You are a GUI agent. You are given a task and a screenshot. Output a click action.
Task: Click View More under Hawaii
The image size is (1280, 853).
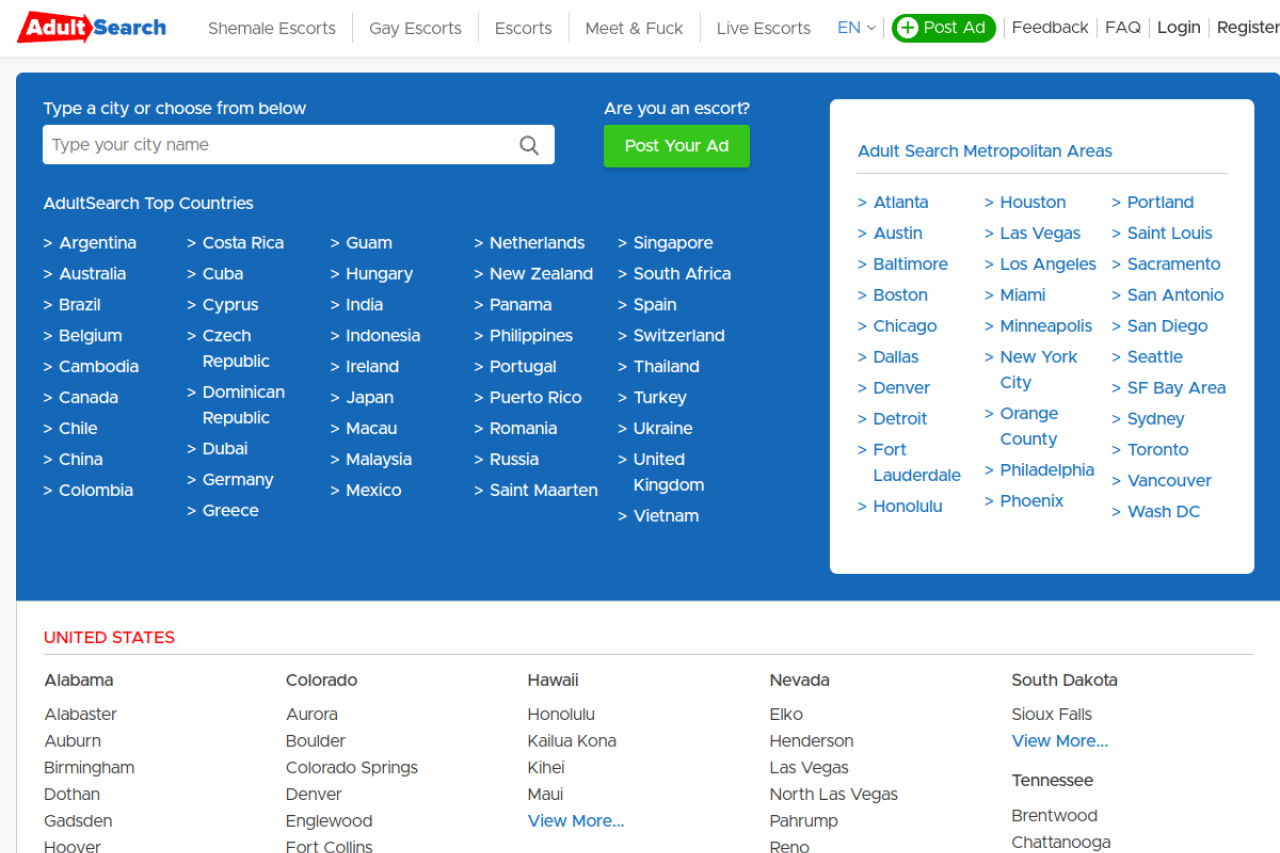[x=575, y=820]
